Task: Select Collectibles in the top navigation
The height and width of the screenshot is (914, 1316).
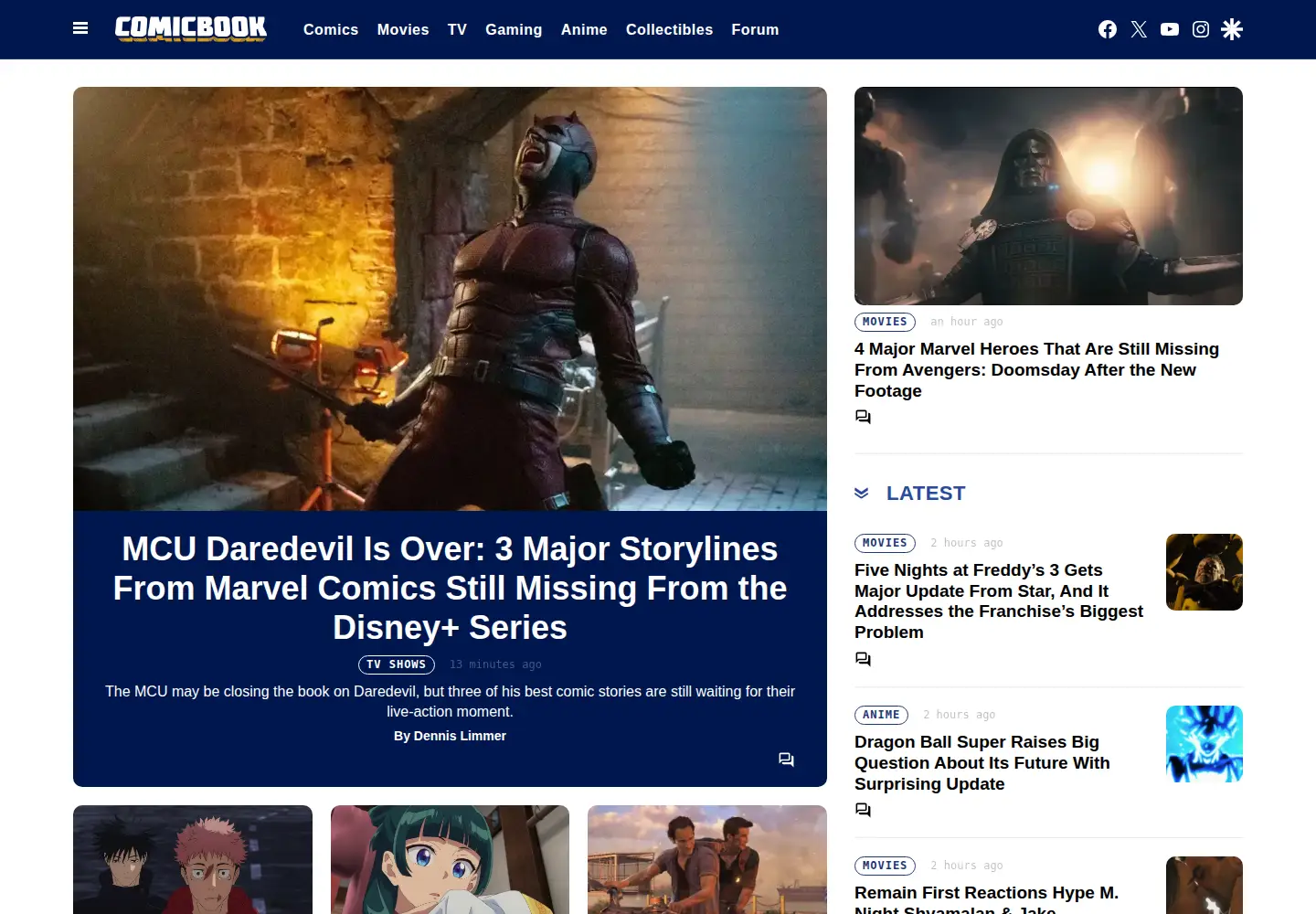Action: (x=669, y=29)
